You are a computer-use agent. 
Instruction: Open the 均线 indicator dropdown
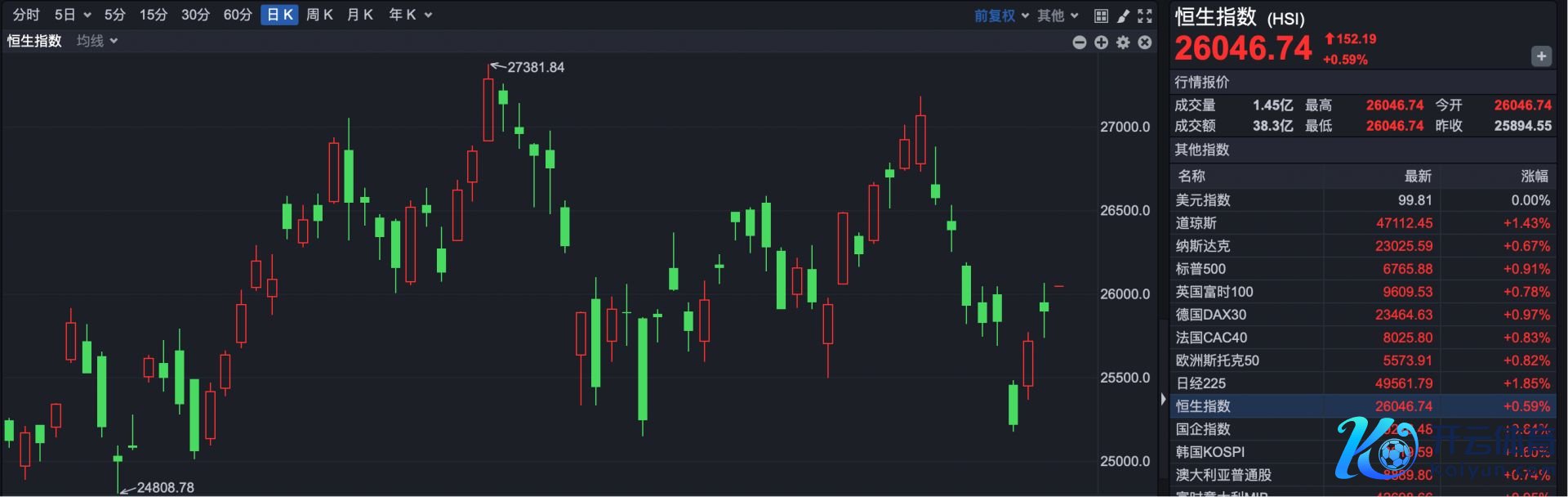tap(97, 41)
